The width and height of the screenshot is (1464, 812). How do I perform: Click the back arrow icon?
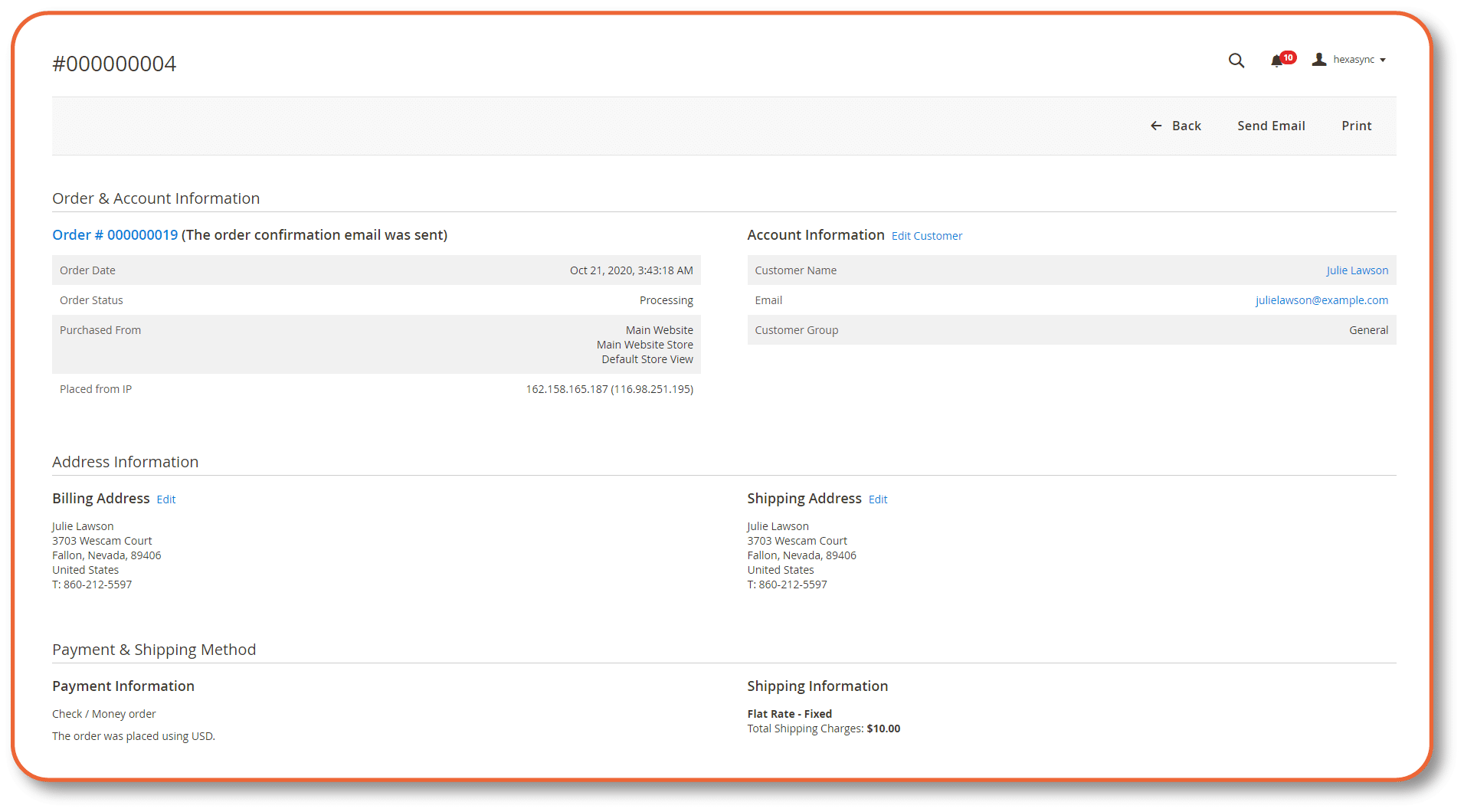[x=1156, y=125]
